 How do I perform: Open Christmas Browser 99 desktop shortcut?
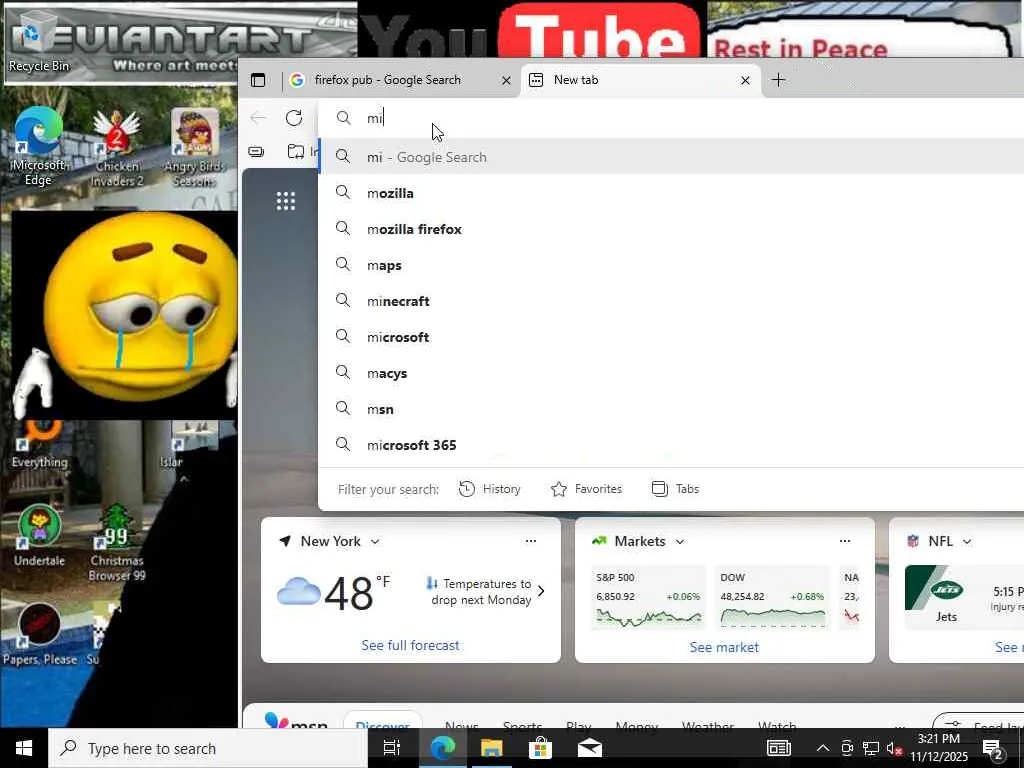[117, 543]
